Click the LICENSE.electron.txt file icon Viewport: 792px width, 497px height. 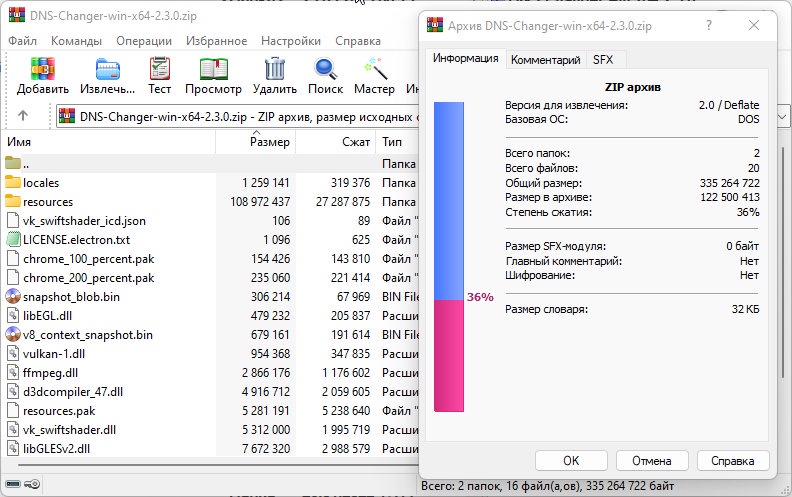[x=13, y=239]
